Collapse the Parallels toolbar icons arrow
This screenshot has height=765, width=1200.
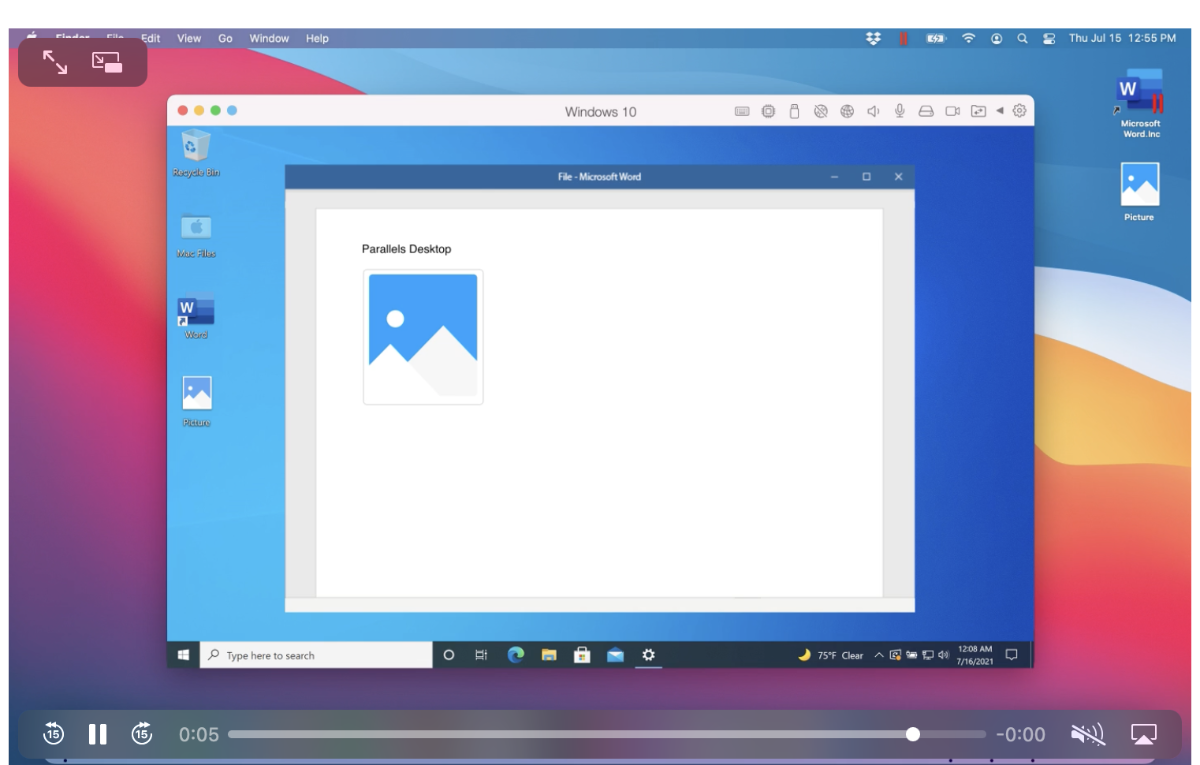click(x=999, y=111)
